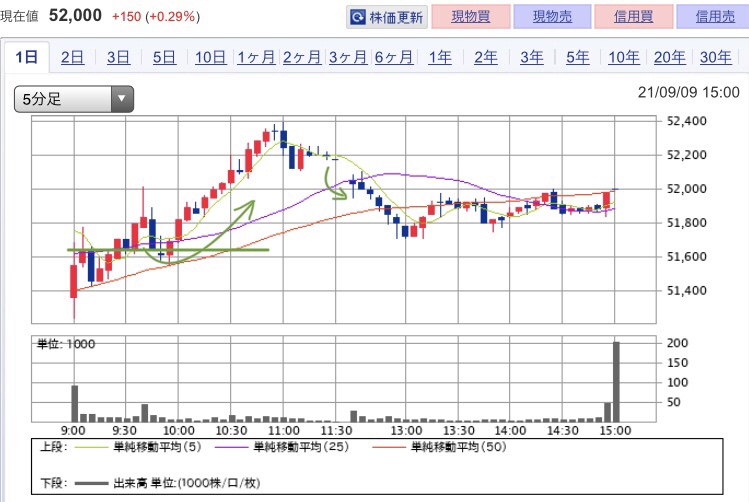Viewport: 749px width, 502px height.
Task: Open the 1ヶ月 chart tab
Action: click(x=256, y=57)
